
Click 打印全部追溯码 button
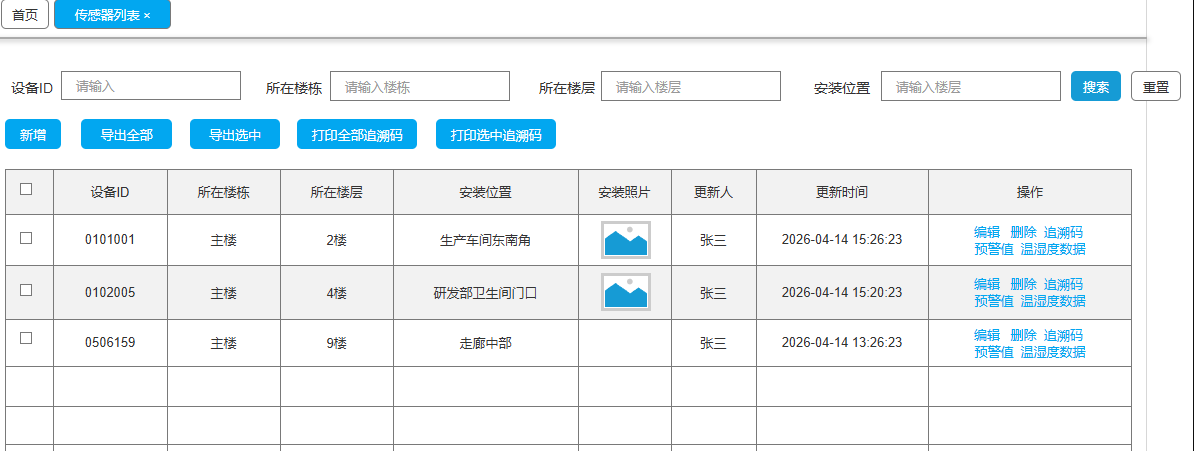click(357, 134)
